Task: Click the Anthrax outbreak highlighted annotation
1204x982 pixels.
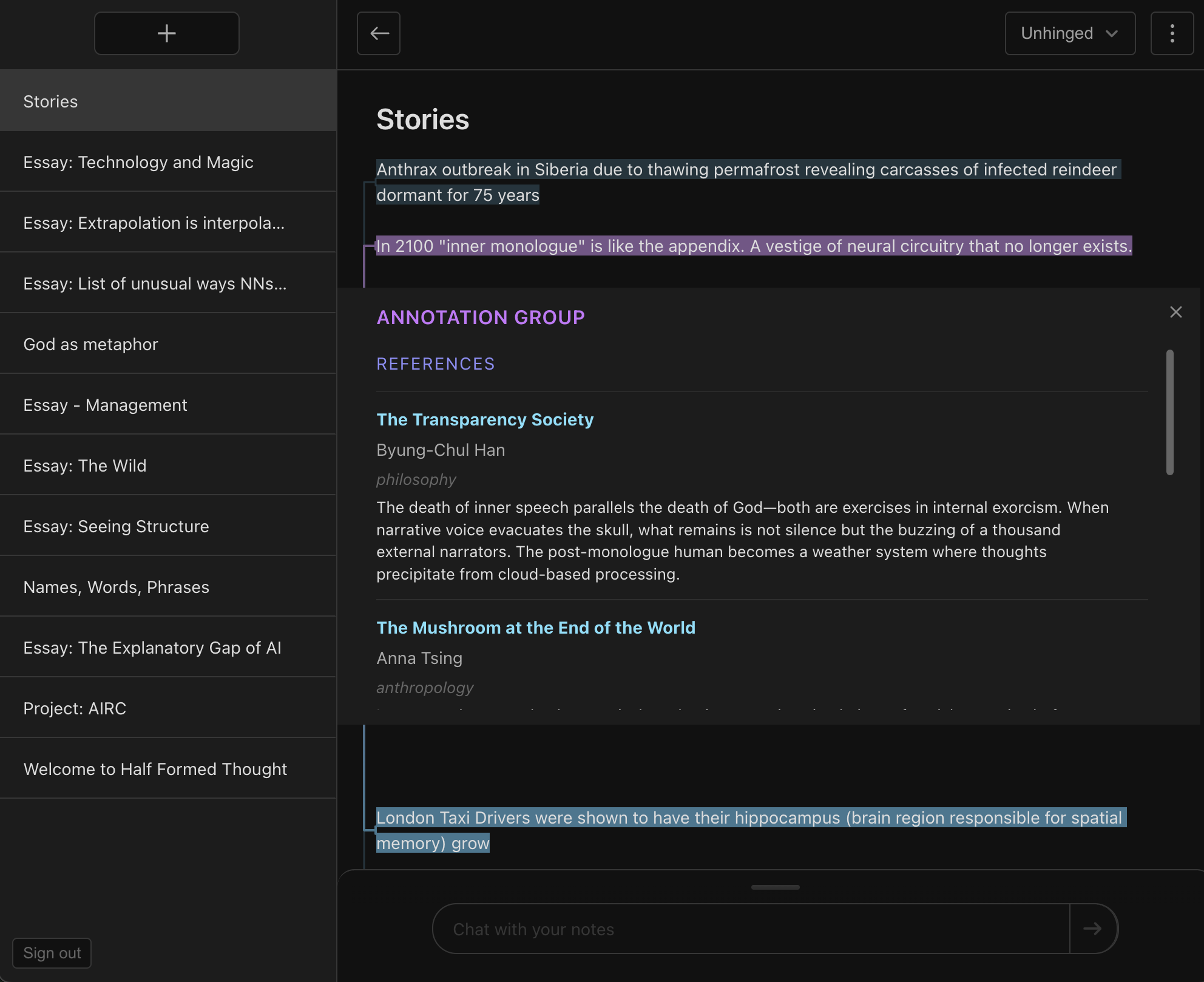Action: pyautogui.click(x=746, y=170)
